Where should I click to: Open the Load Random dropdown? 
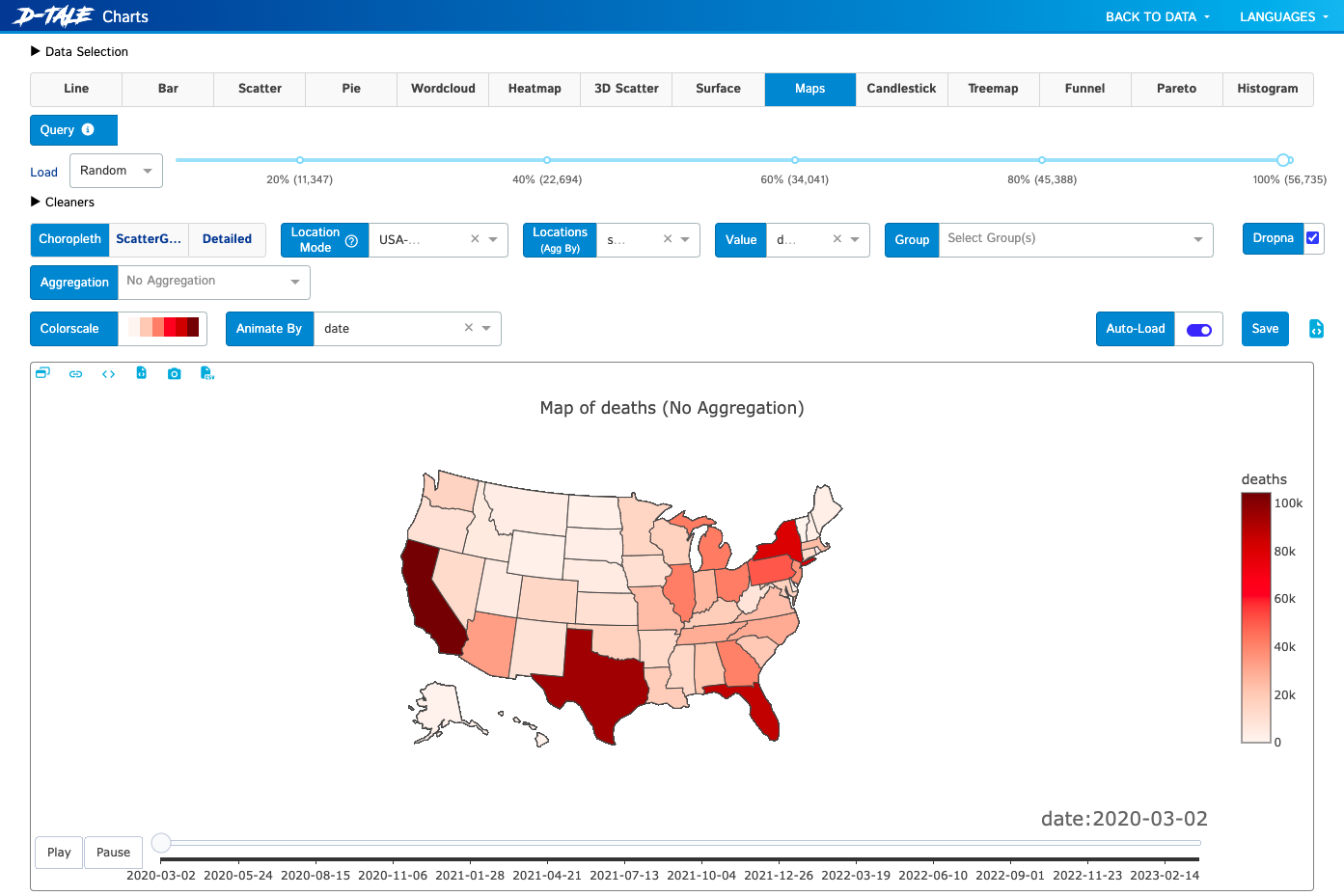click(x=116, y=171)
